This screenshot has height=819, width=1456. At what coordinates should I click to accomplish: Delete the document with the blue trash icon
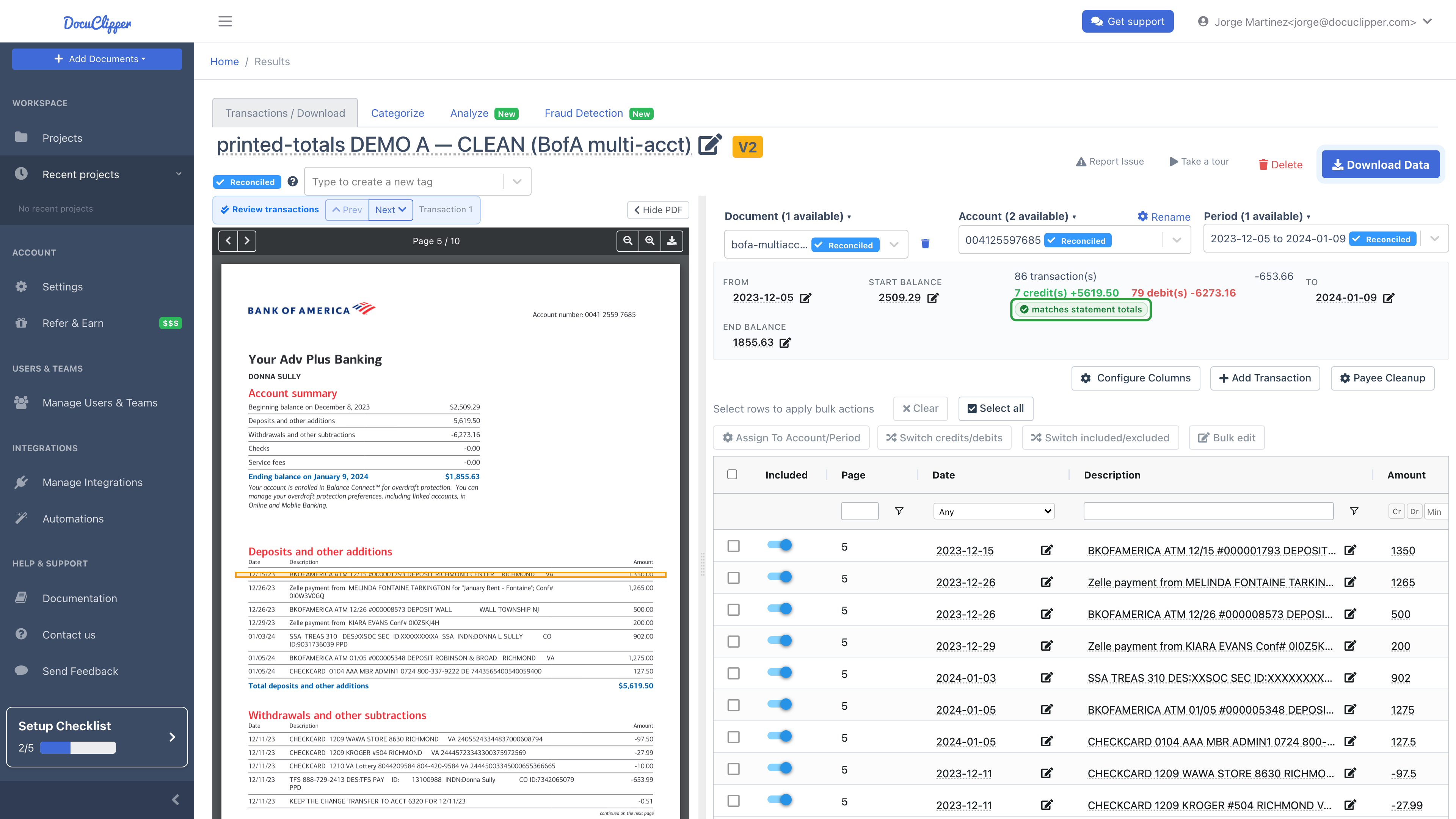point(925,243)
